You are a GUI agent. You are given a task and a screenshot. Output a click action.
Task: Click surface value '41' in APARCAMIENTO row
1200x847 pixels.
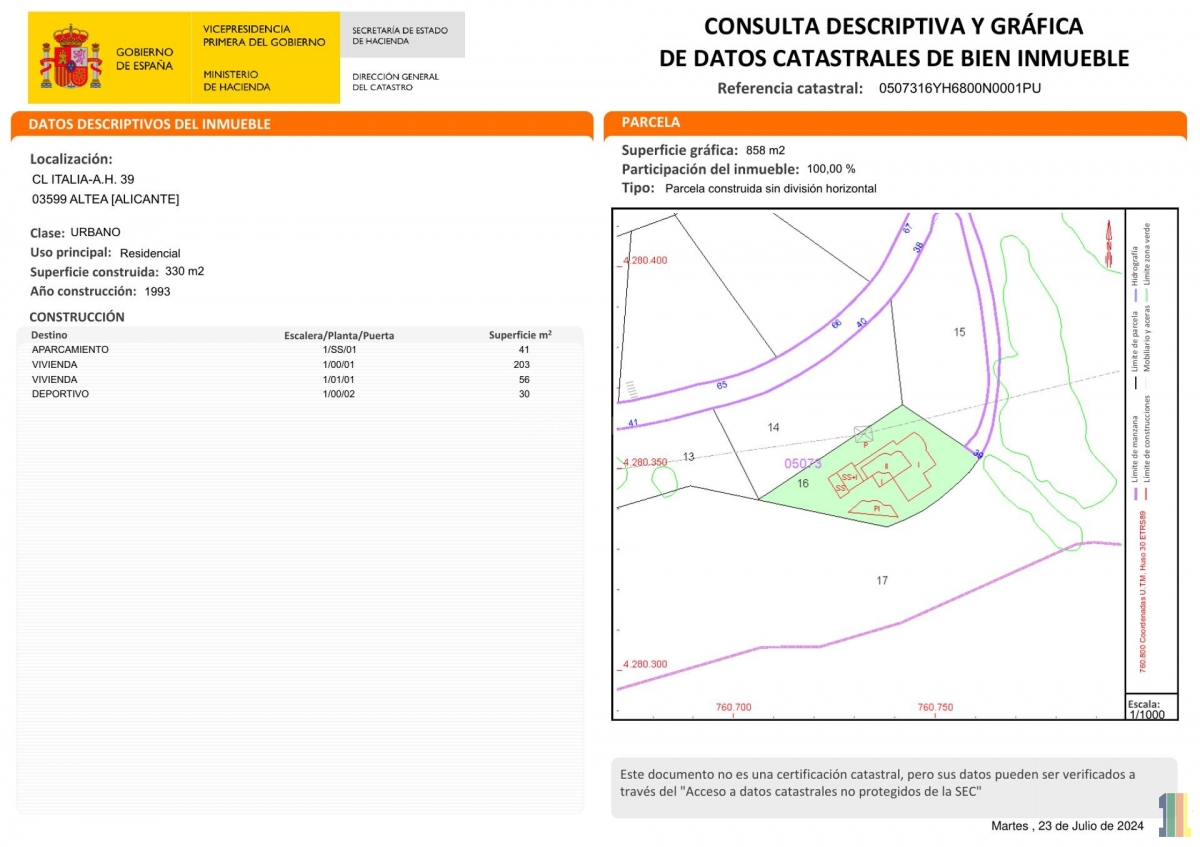pos(524,350)
